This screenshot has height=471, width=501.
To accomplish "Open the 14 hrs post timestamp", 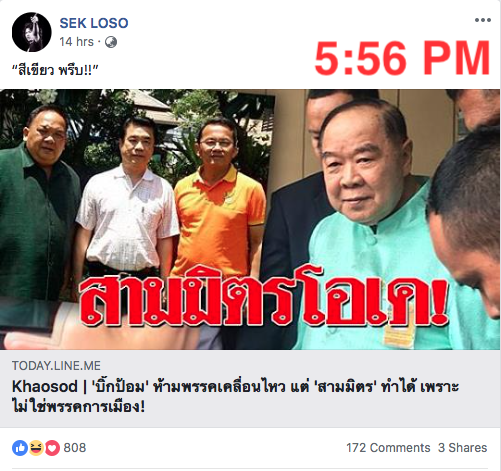I will (x=76, y=42).
